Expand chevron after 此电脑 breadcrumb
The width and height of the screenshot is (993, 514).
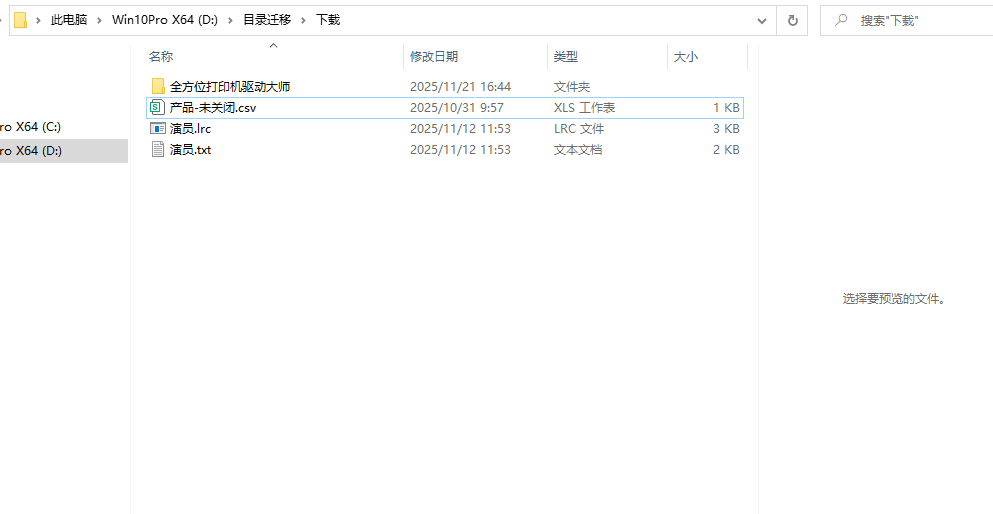coord(99,20)
